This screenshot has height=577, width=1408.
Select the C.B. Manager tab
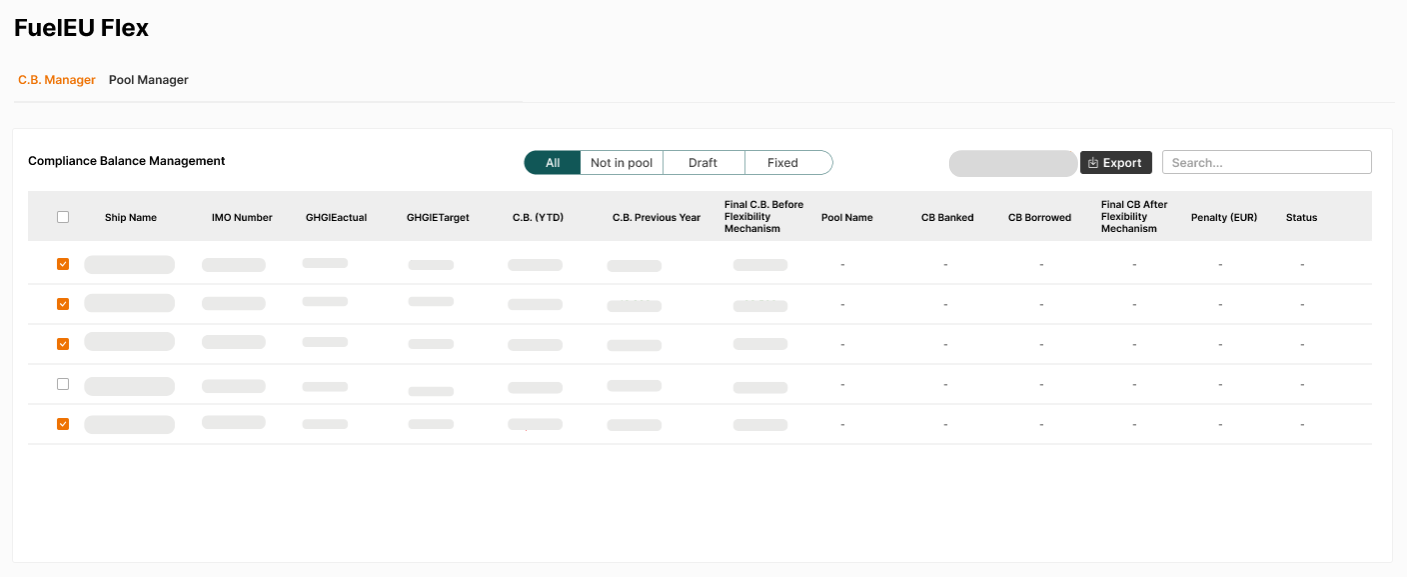pyautogui.click(x=56, y=79)
